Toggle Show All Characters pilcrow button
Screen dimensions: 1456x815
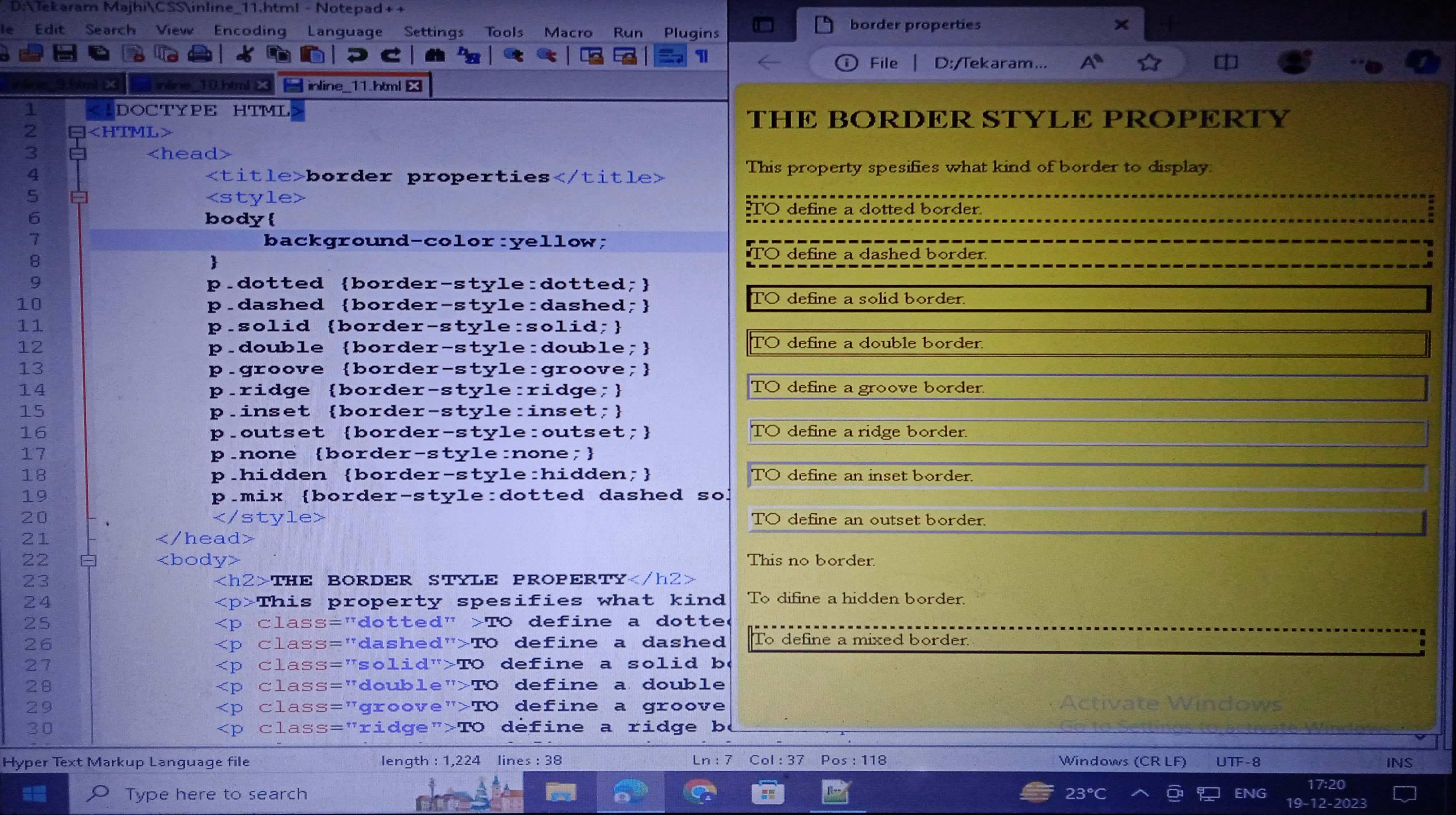pos(702,56)
